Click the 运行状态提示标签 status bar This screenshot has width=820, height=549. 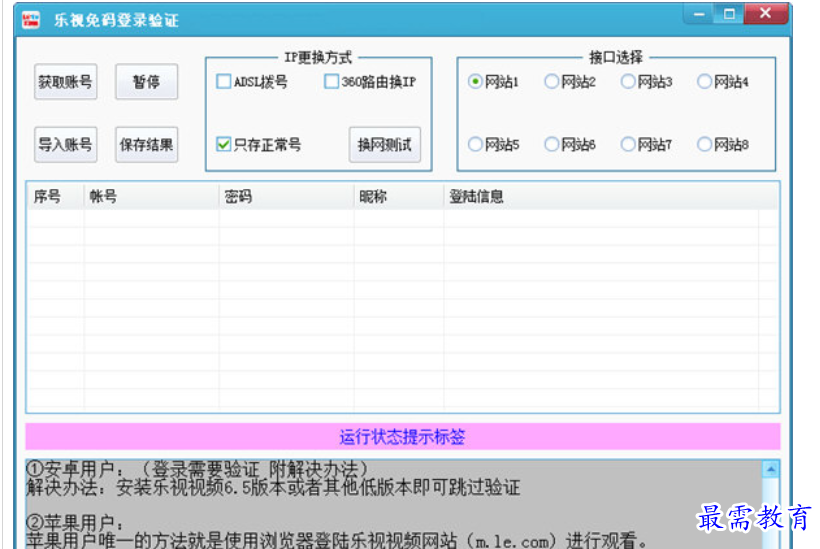403,437
